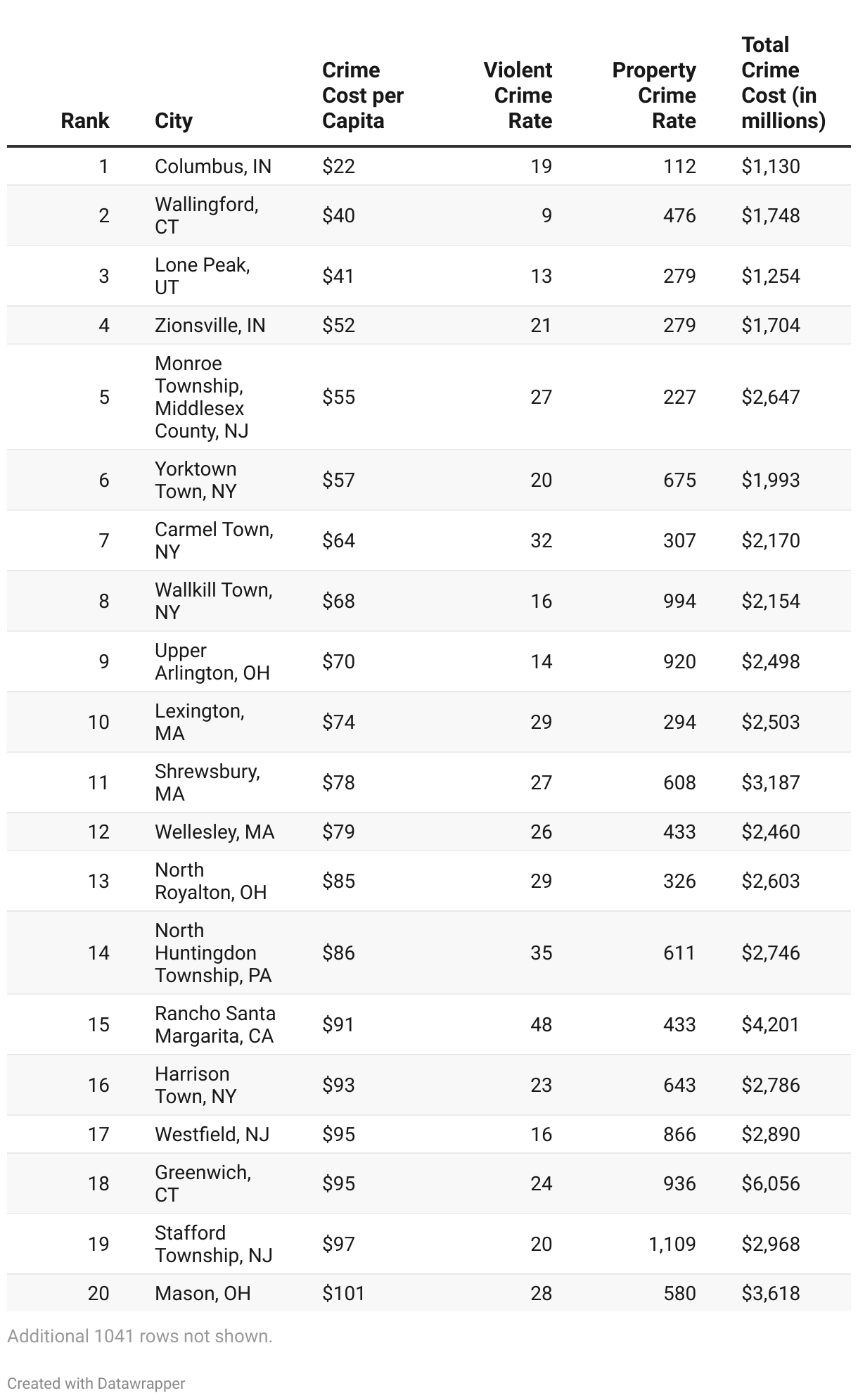The height and width of the screenshot is (1400, 858).
Task: Sort by Violent Crime Rate header
Action: [518, 95]
